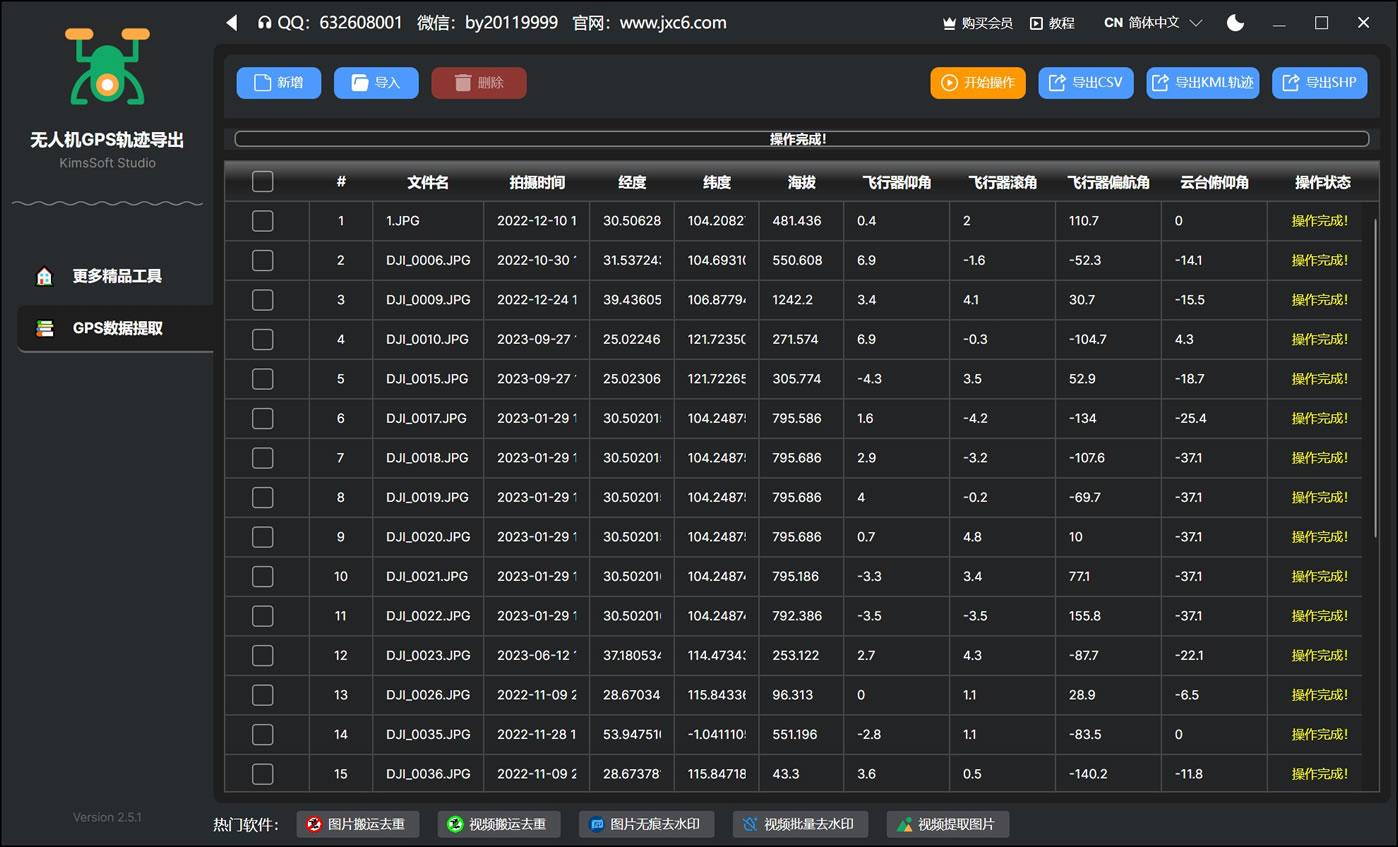Click the 文件名 column header
The image size is (1398, 847).
(428, 182)
